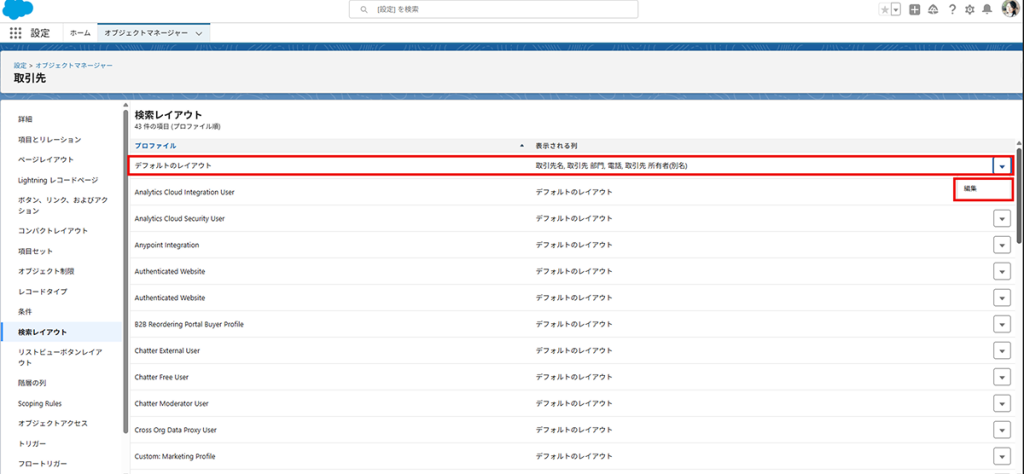Open Custom: Marketing Profile row dropdown

pos(1002,456)
